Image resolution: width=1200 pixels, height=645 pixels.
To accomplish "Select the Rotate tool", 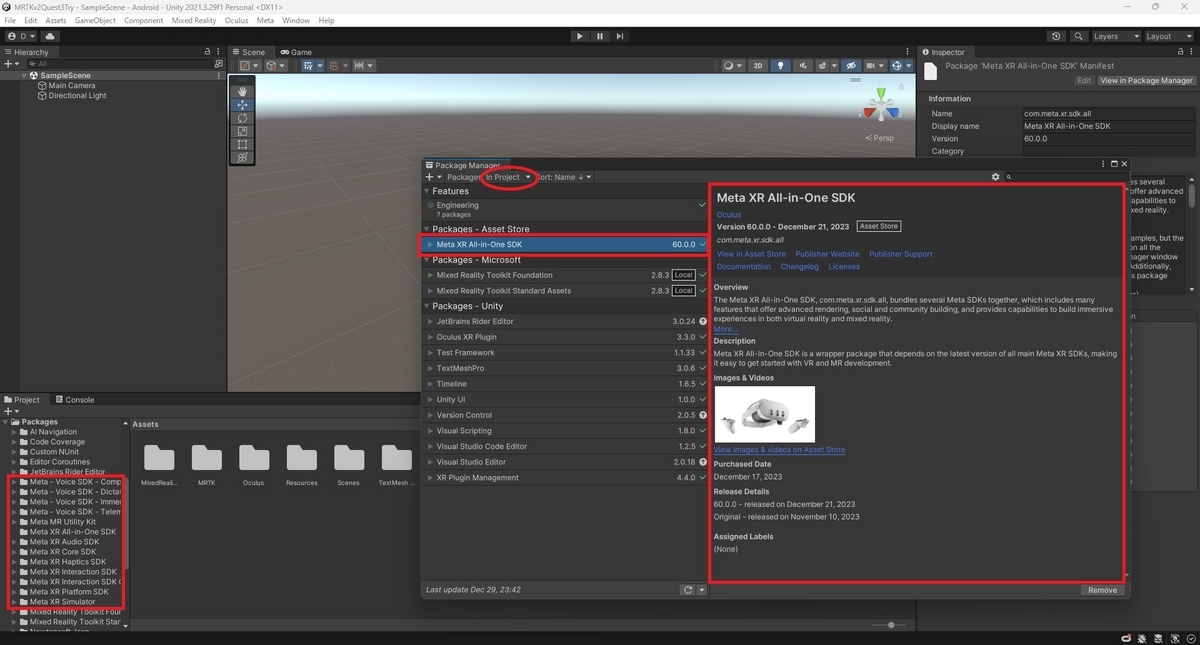I will tap(242, 118).
